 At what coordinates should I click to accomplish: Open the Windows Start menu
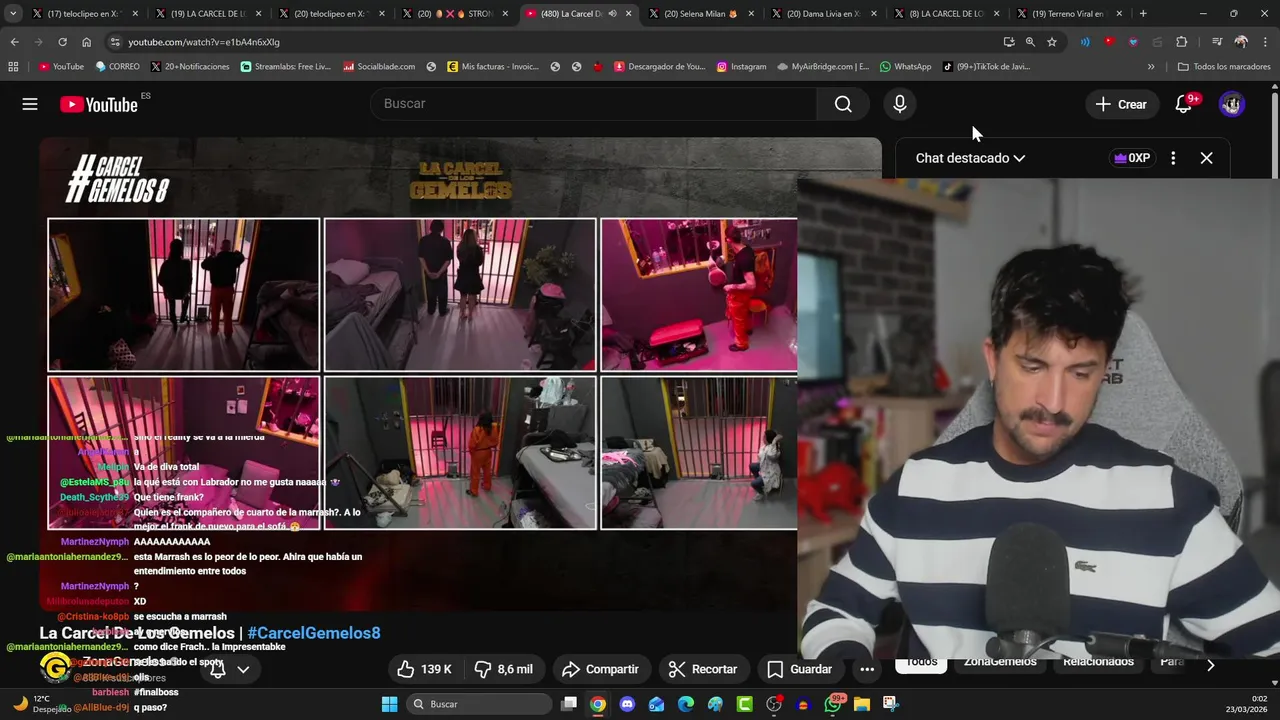pyautogui.click(x=389, y=704)
